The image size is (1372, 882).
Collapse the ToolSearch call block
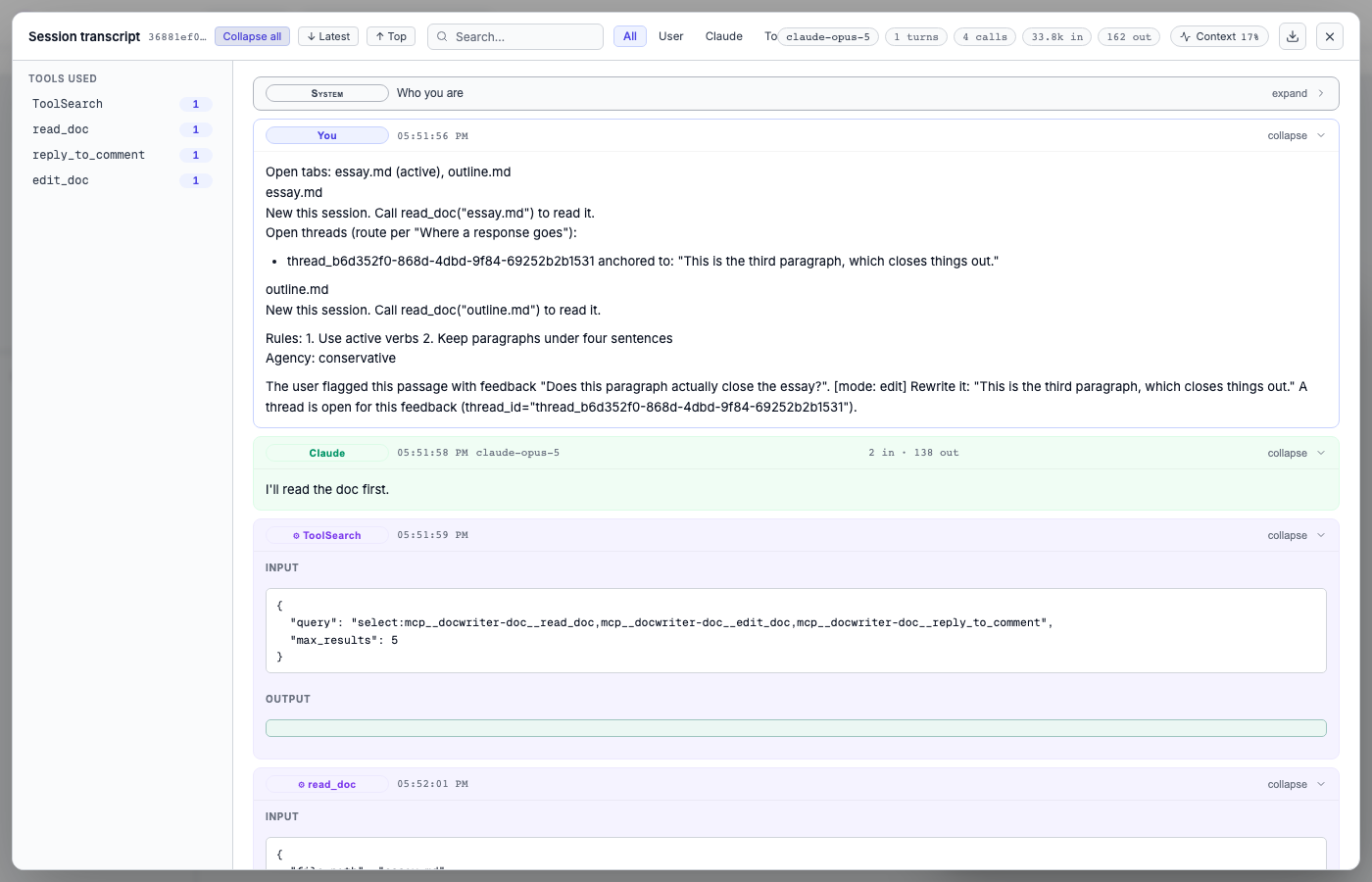click(x=1296, y=535)
